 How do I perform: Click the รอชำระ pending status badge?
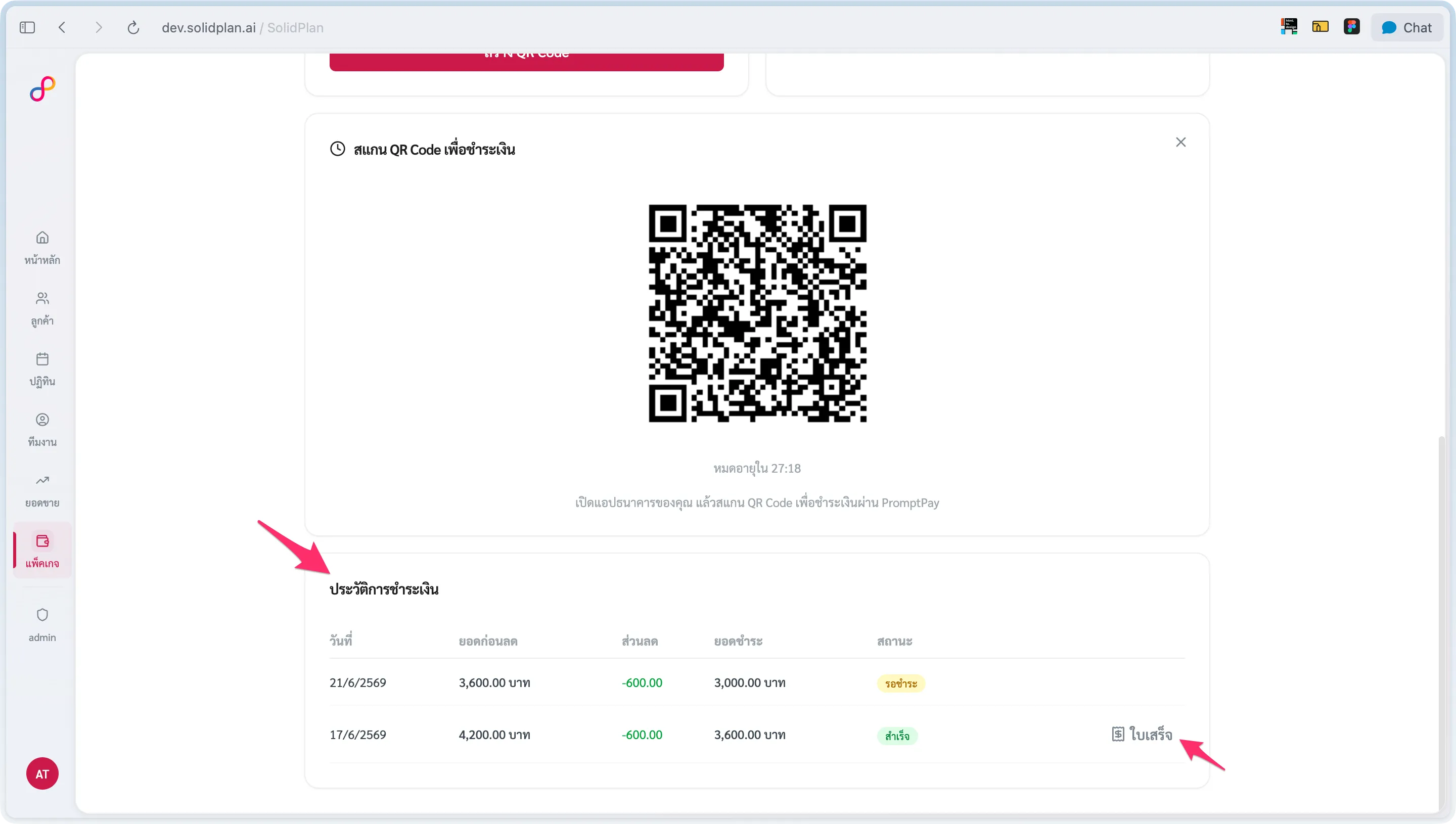901,683
